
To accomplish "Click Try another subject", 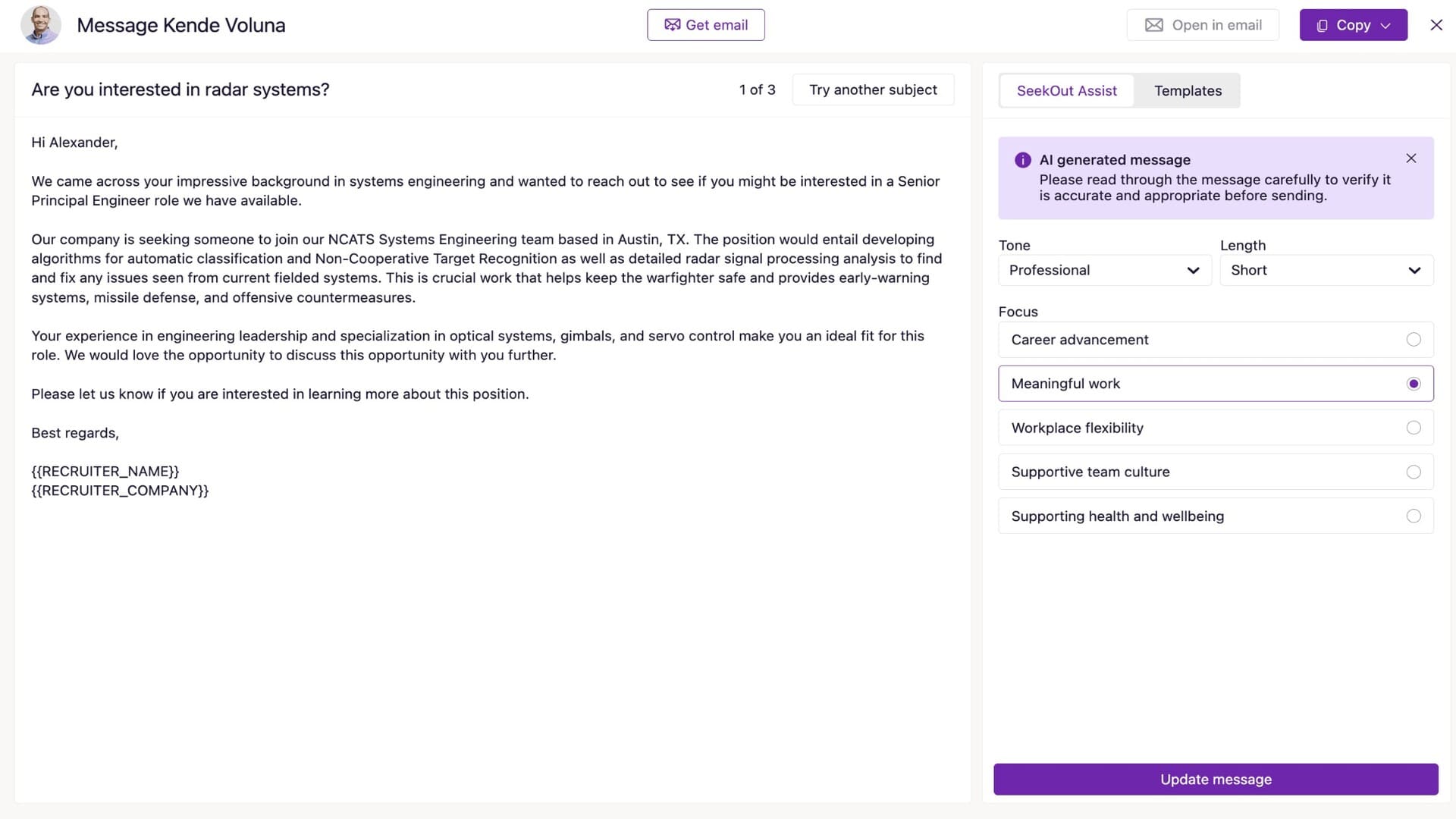I will [873, 89].
